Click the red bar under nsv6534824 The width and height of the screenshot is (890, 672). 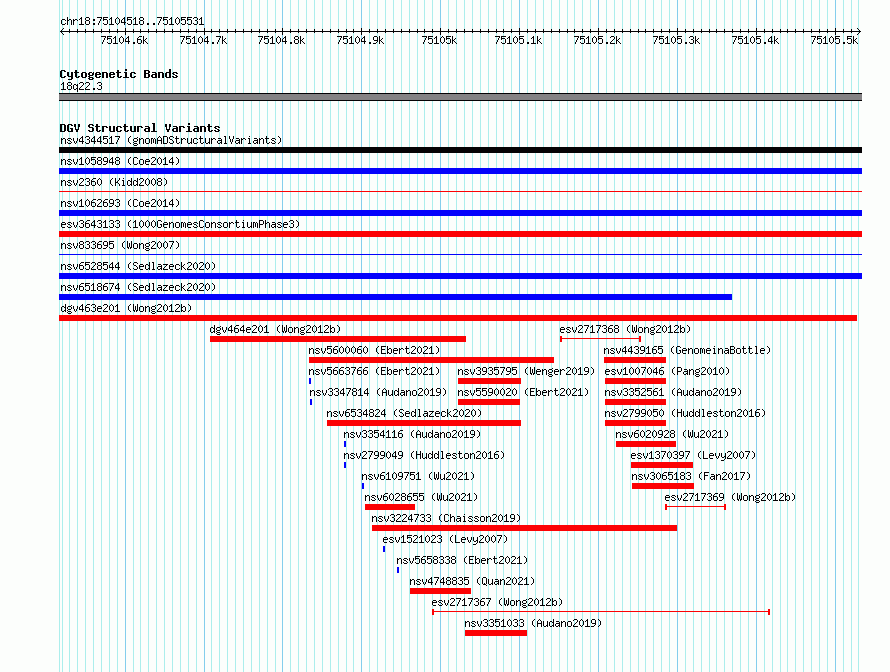[424, 423]
